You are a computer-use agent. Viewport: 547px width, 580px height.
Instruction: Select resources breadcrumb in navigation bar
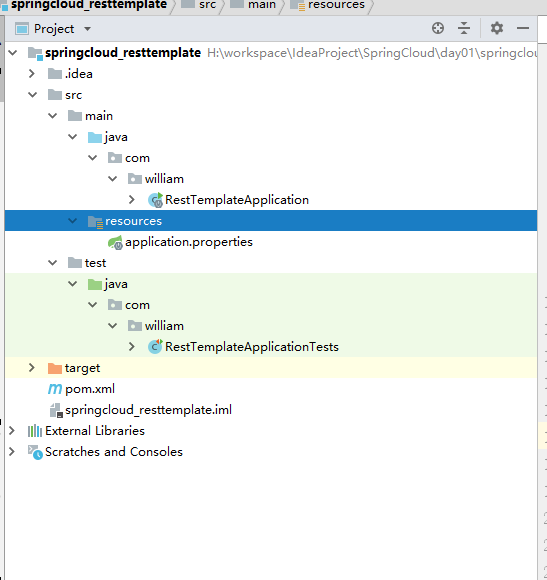point(336,5)
